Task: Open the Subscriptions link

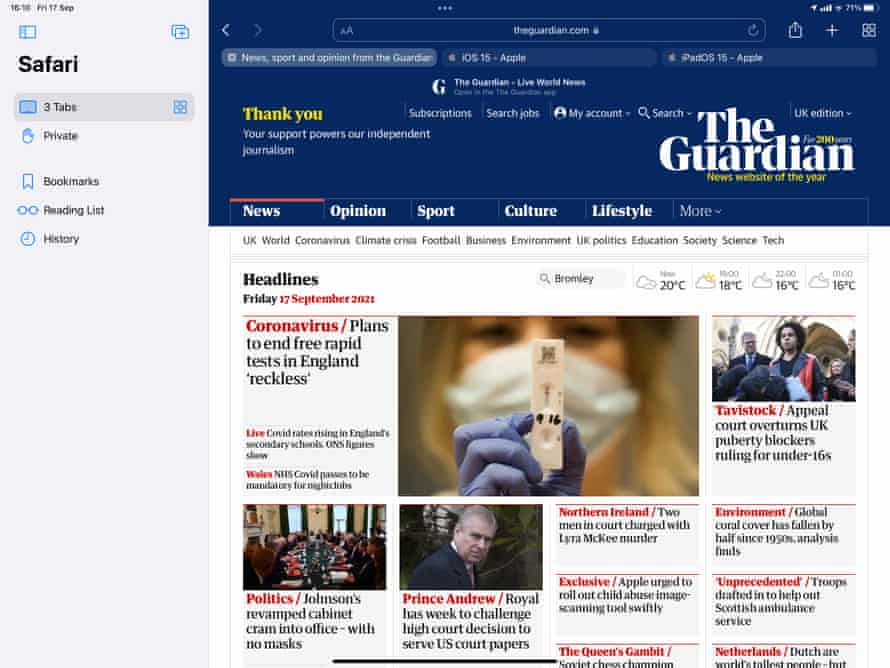Action: point(440,113)
